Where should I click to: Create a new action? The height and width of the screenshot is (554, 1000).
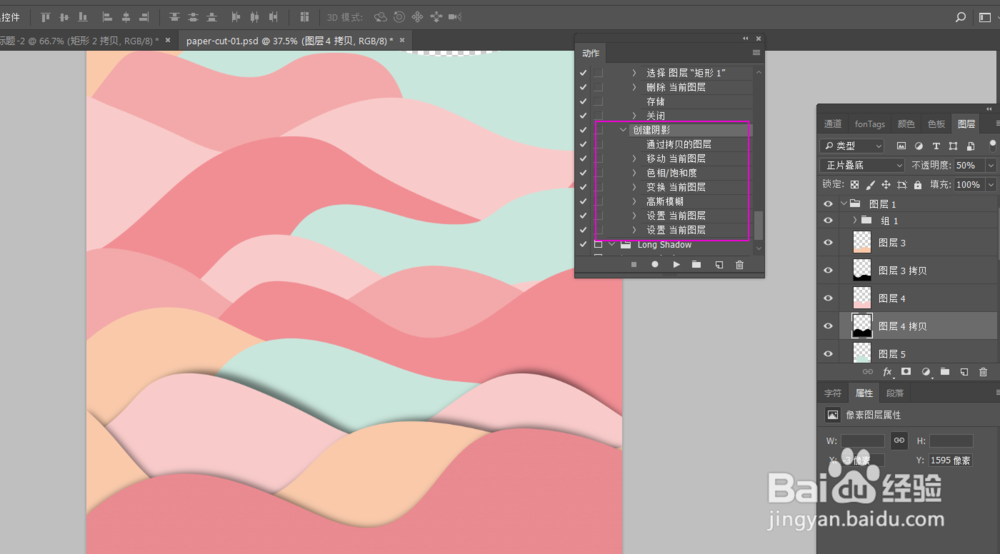coord(719,265)
